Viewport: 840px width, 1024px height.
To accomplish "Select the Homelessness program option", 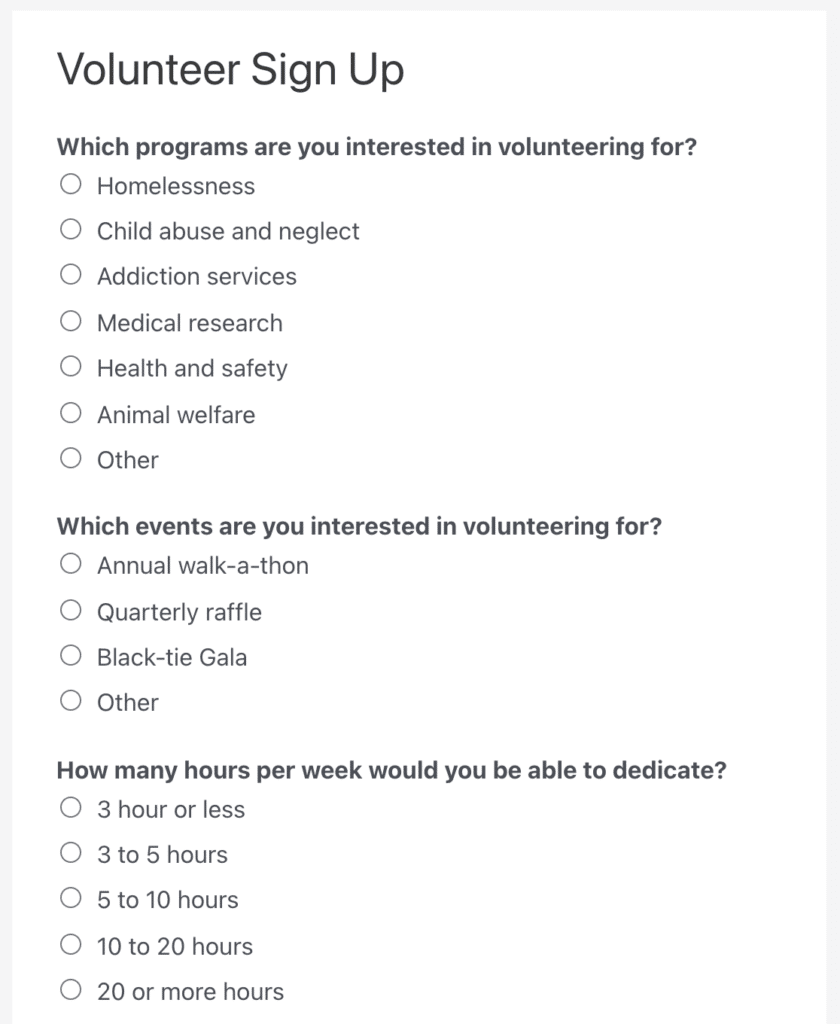I will click(70, 185).
